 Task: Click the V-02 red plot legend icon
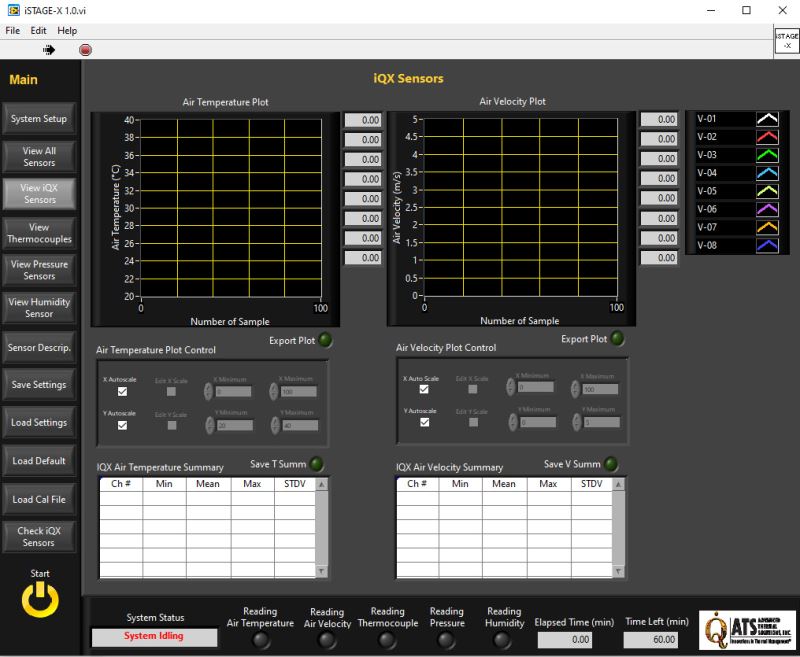pos(767,137)
